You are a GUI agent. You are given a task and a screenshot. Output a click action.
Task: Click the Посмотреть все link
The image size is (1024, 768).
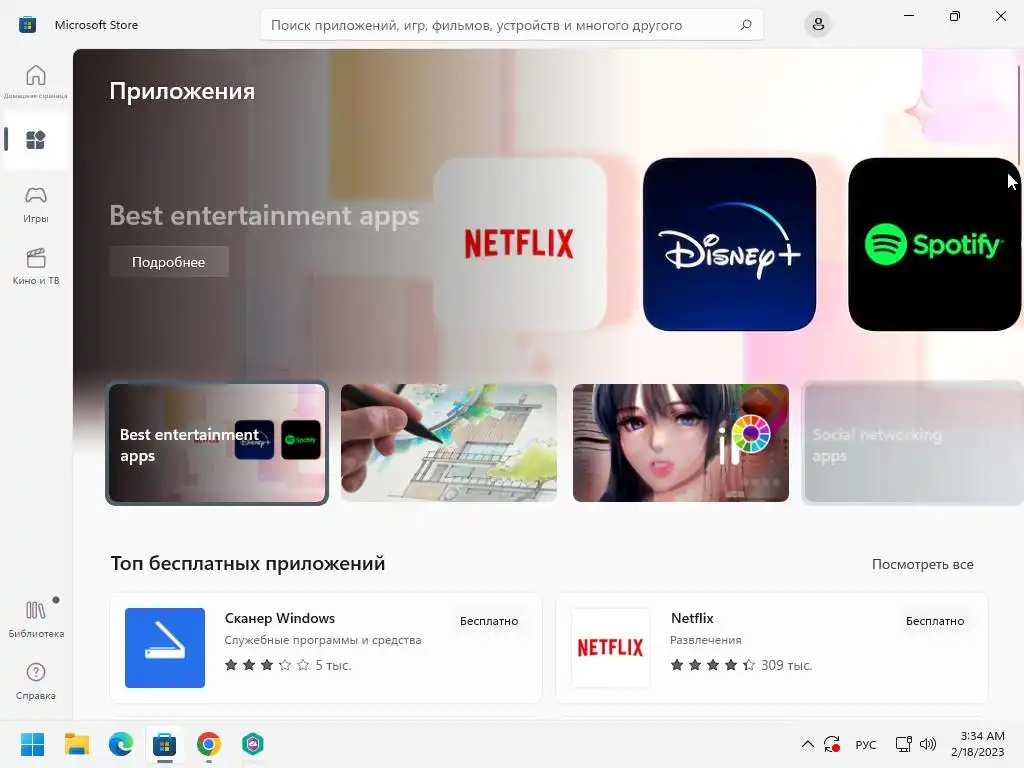coord(922,564)
